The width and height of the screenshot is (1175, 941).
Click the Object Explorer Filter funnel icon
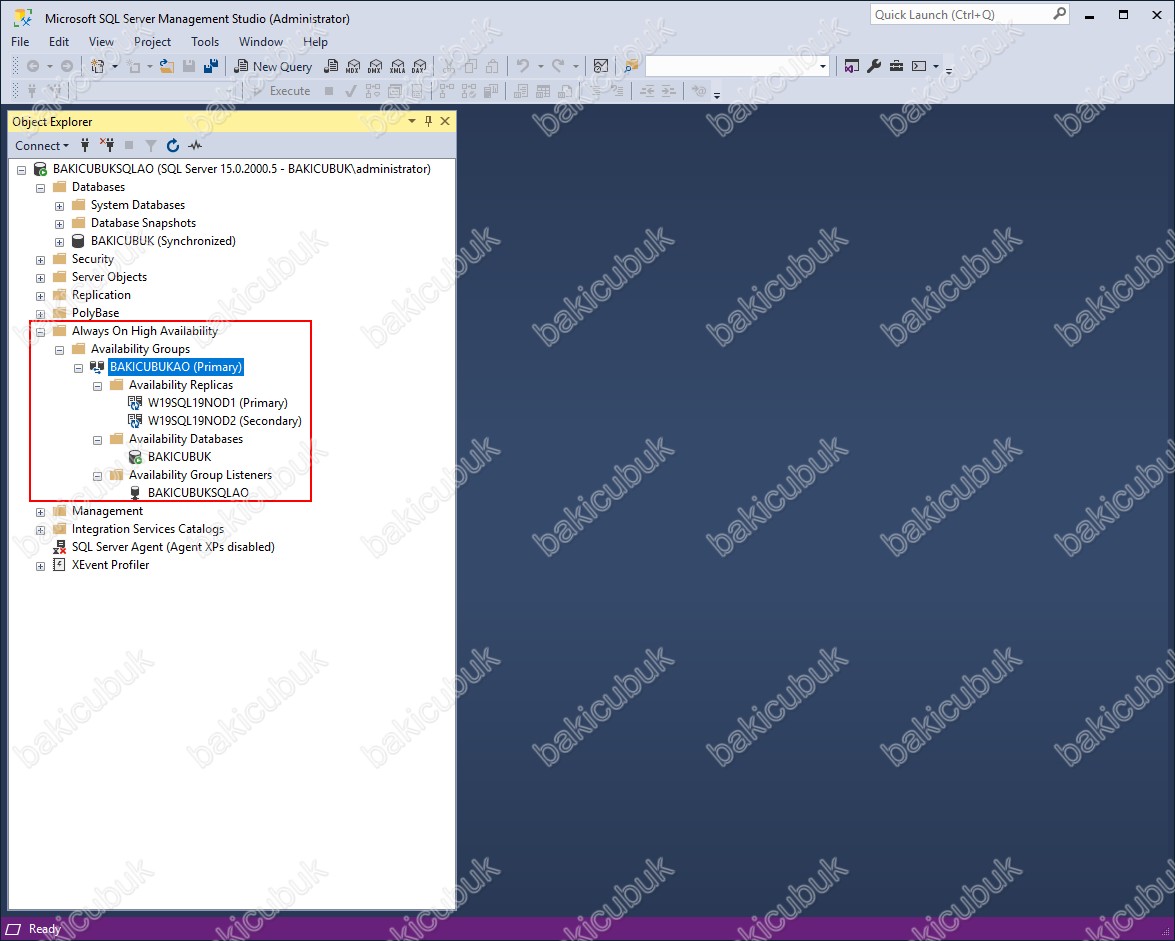pos(151,145)
